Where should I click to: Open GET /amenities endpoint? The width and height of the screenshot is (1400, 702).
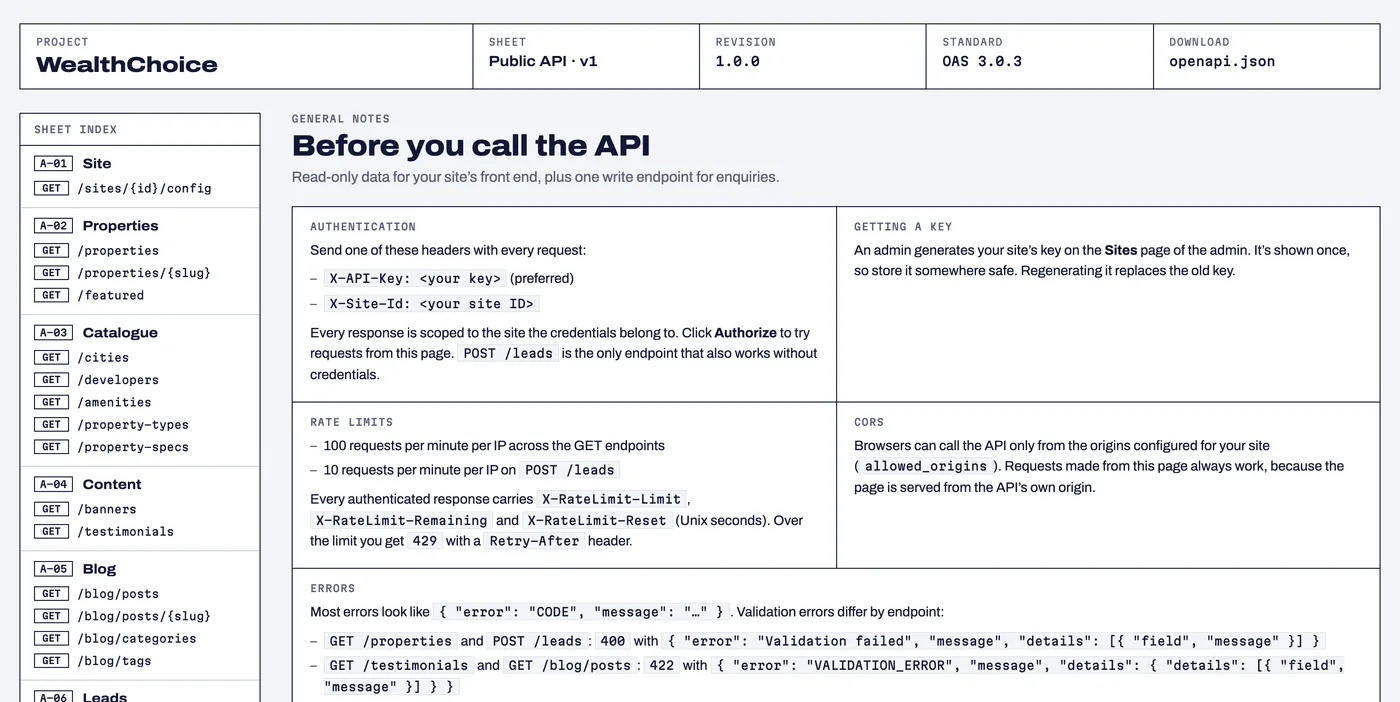[93, 402]
